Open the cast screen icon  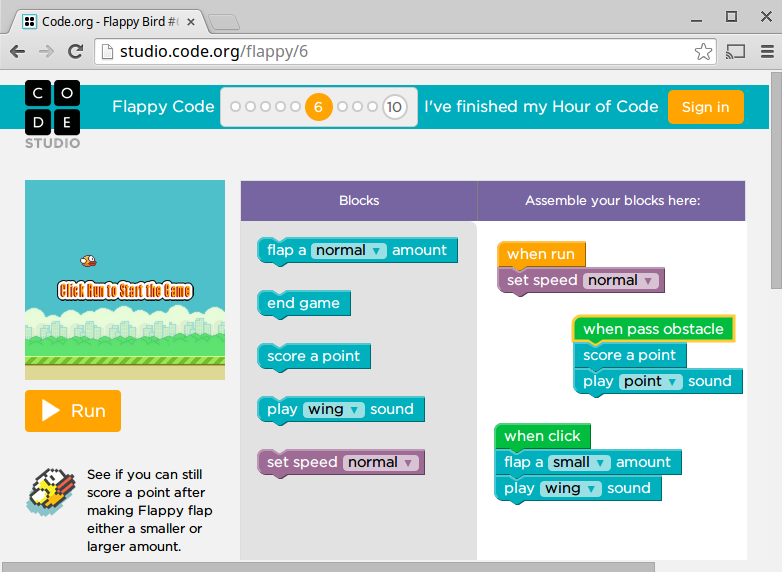tap(736, 51)
